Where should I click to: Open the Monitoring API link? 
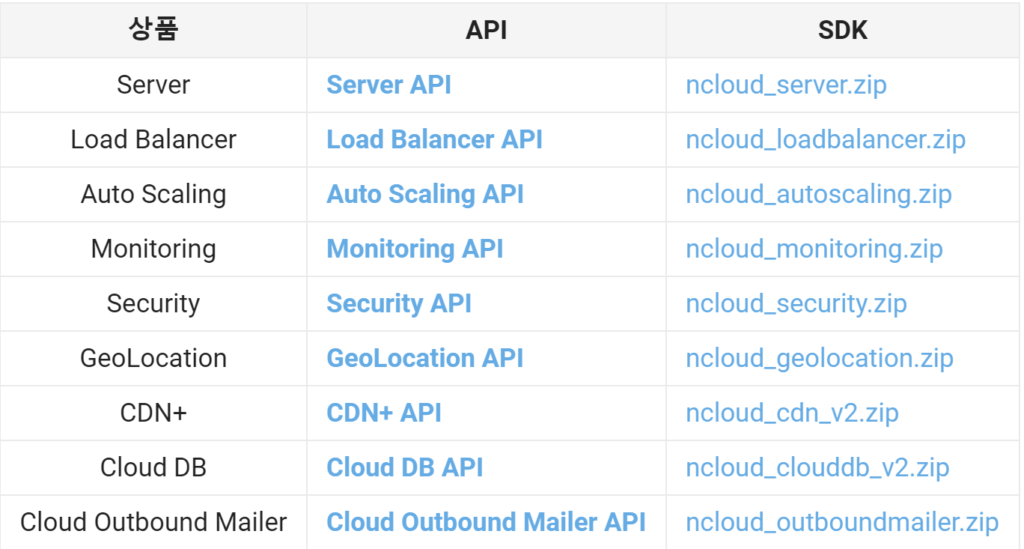pos(415,249)
